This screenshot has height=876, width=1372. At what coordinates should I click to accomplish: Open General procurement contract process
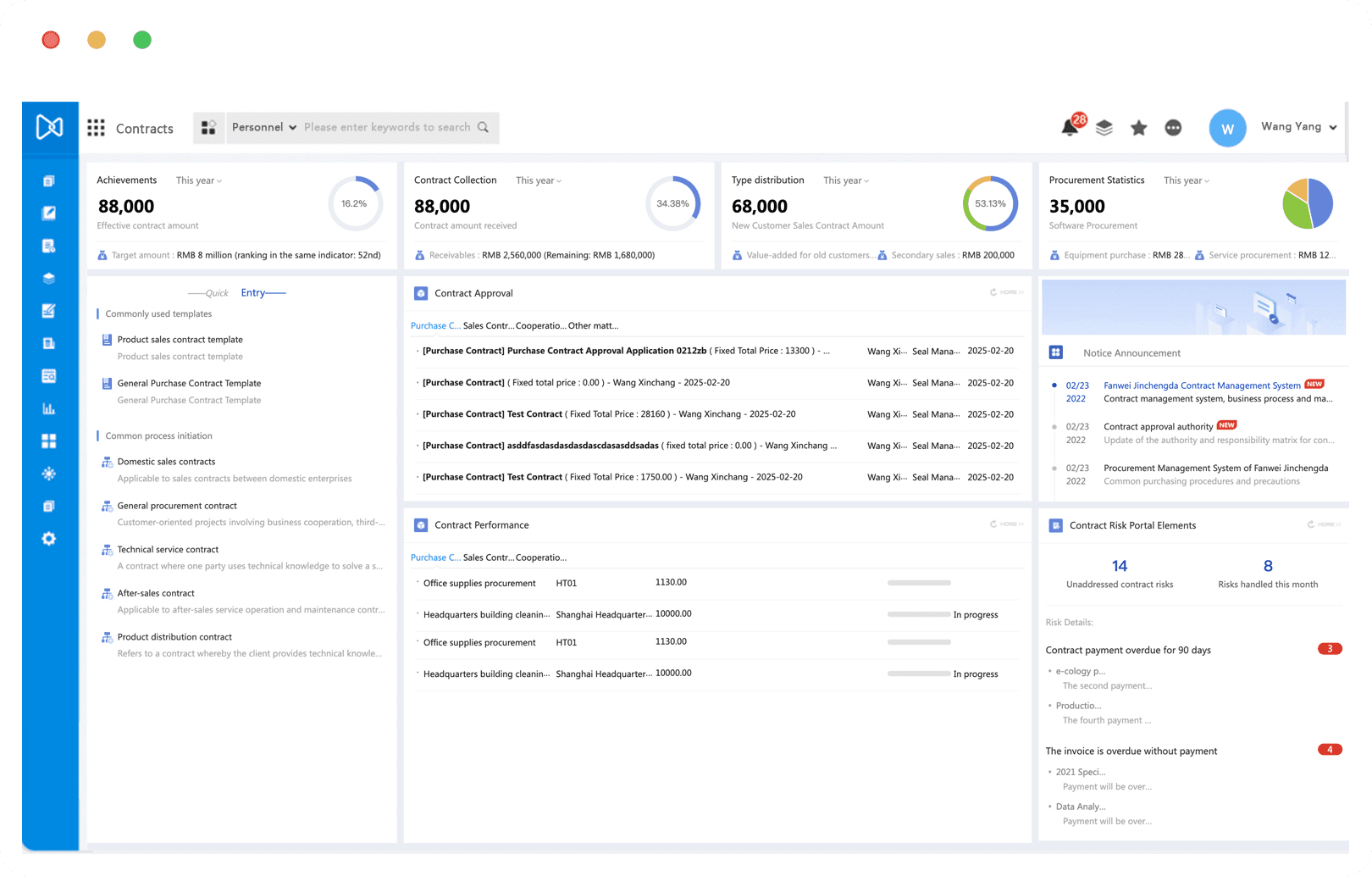[177, 506]
